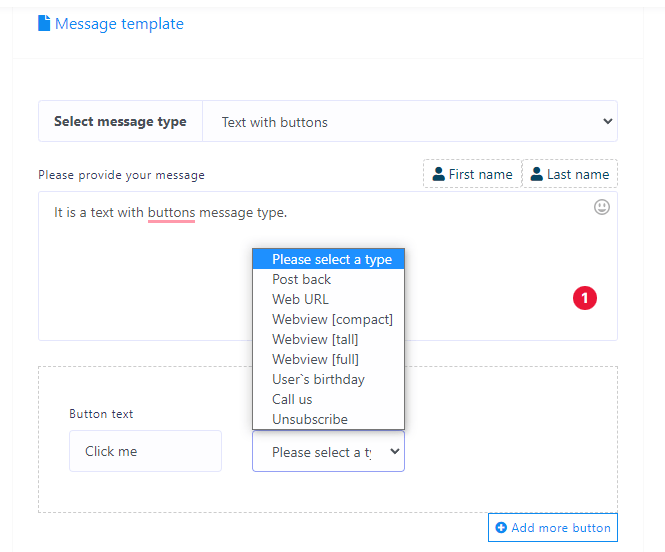This screenshot has height=552, width=665.
Task: Select Webview [full] option
Action: point(315,359)
